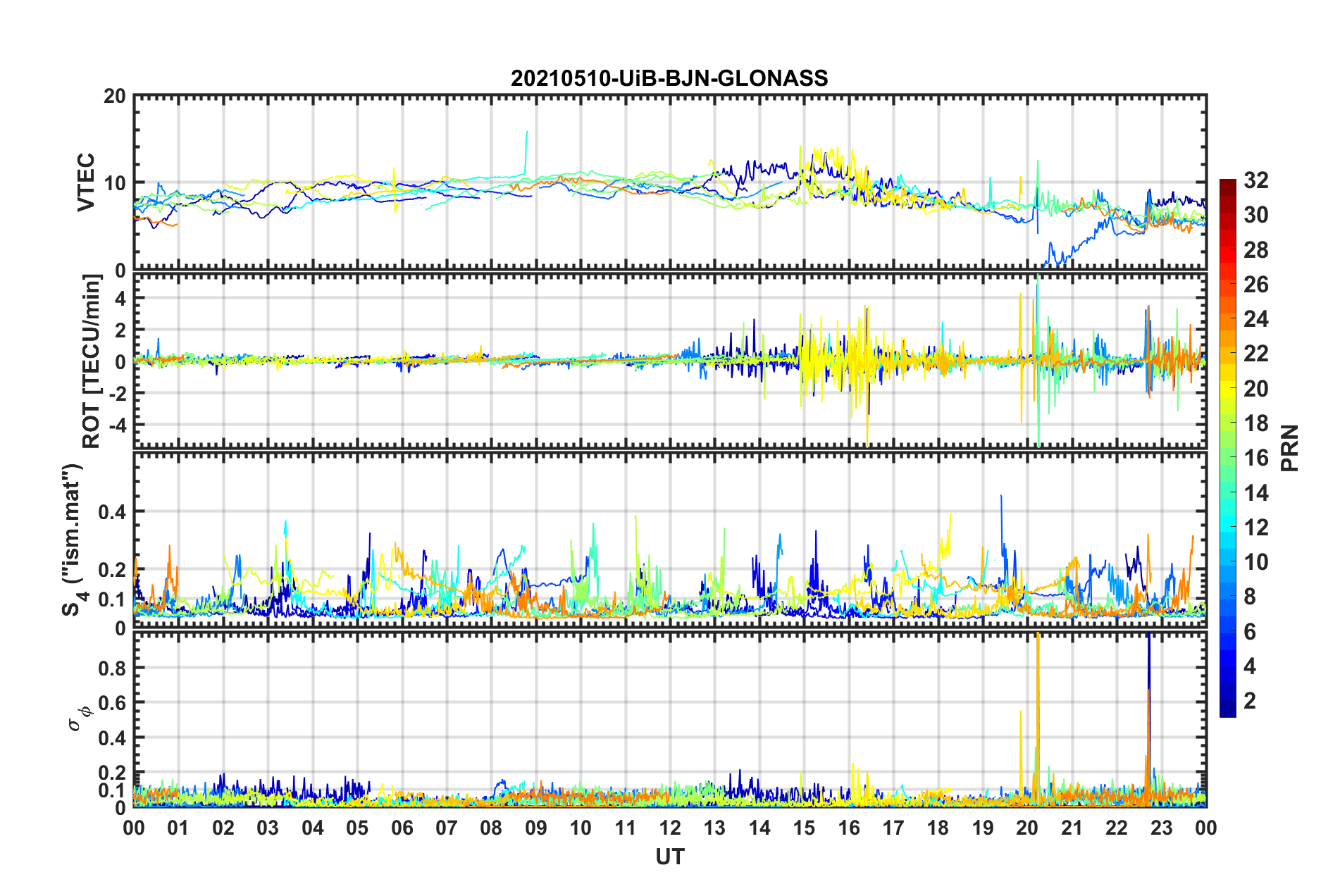Click x-axis hour label 19
Image resolution: width=1340 pixels, height=896 pixels.
coord(983,828)
